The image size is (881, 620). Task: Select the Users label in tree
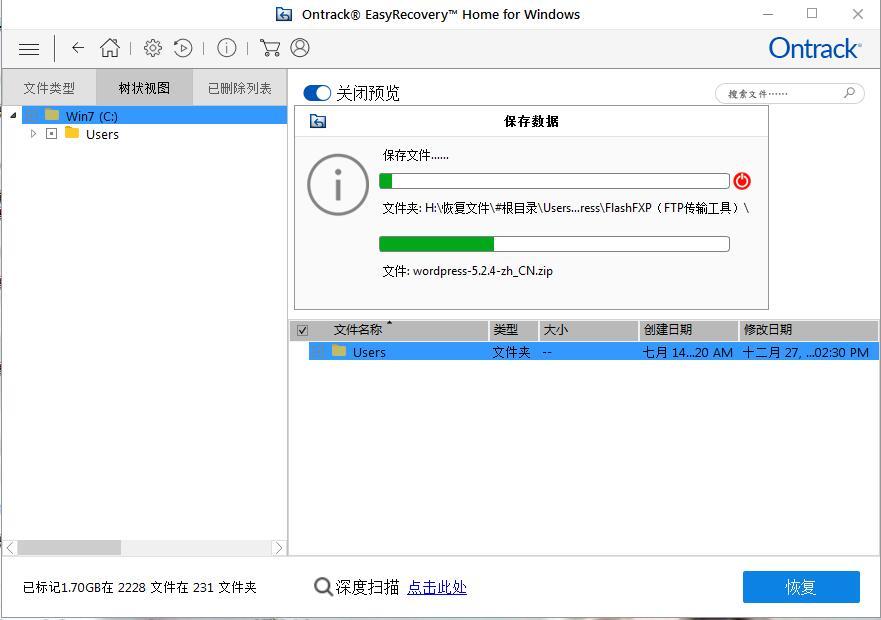tap(102, 134)
